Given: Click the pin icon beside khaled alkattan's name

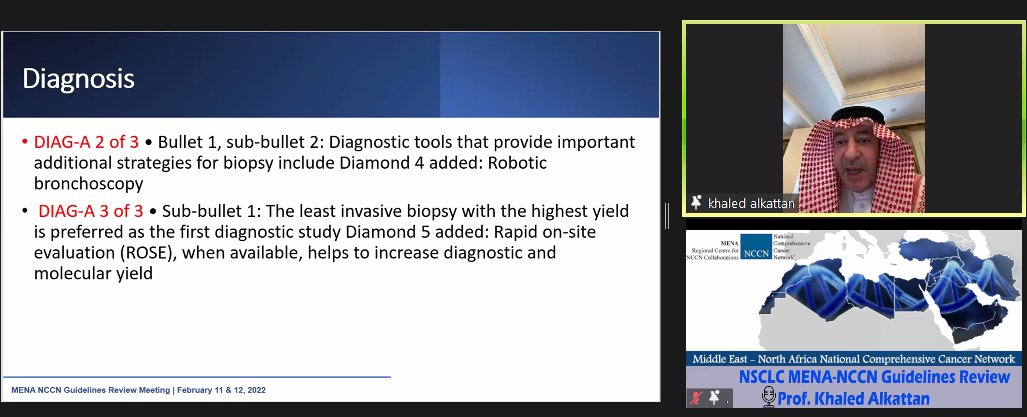Looking at the screenshot, I should [x=696, y=203].
